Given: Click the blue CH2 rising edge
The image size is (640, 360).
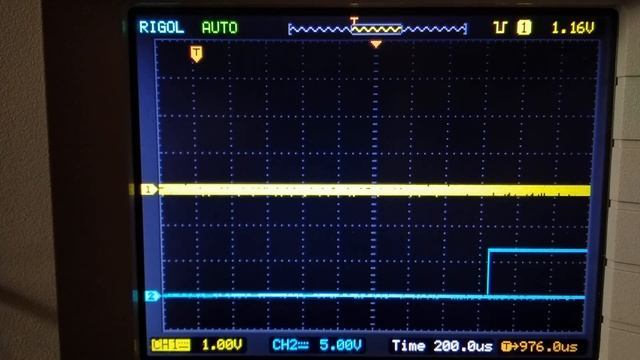Looking at the screenshot, I should pyautogui.click(x=488, y=272).
